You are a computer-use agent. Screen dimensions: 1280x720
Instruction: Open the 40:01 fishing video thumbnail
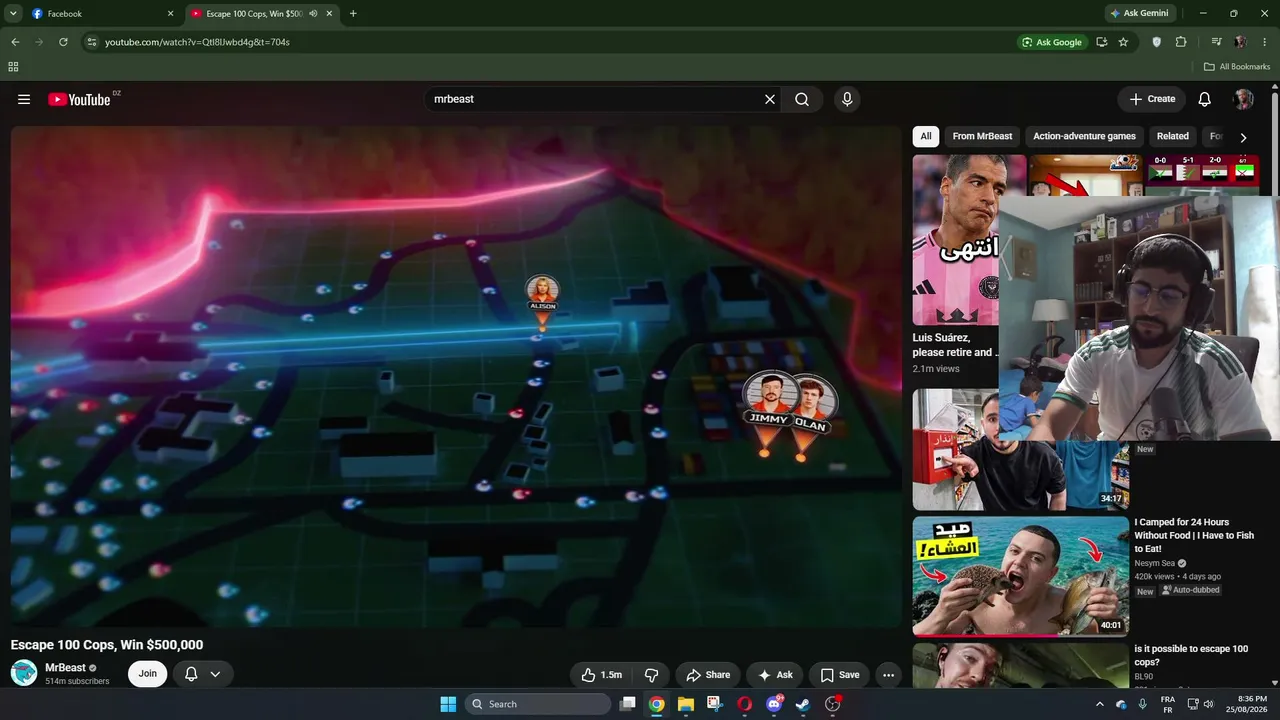(1020, 576)
